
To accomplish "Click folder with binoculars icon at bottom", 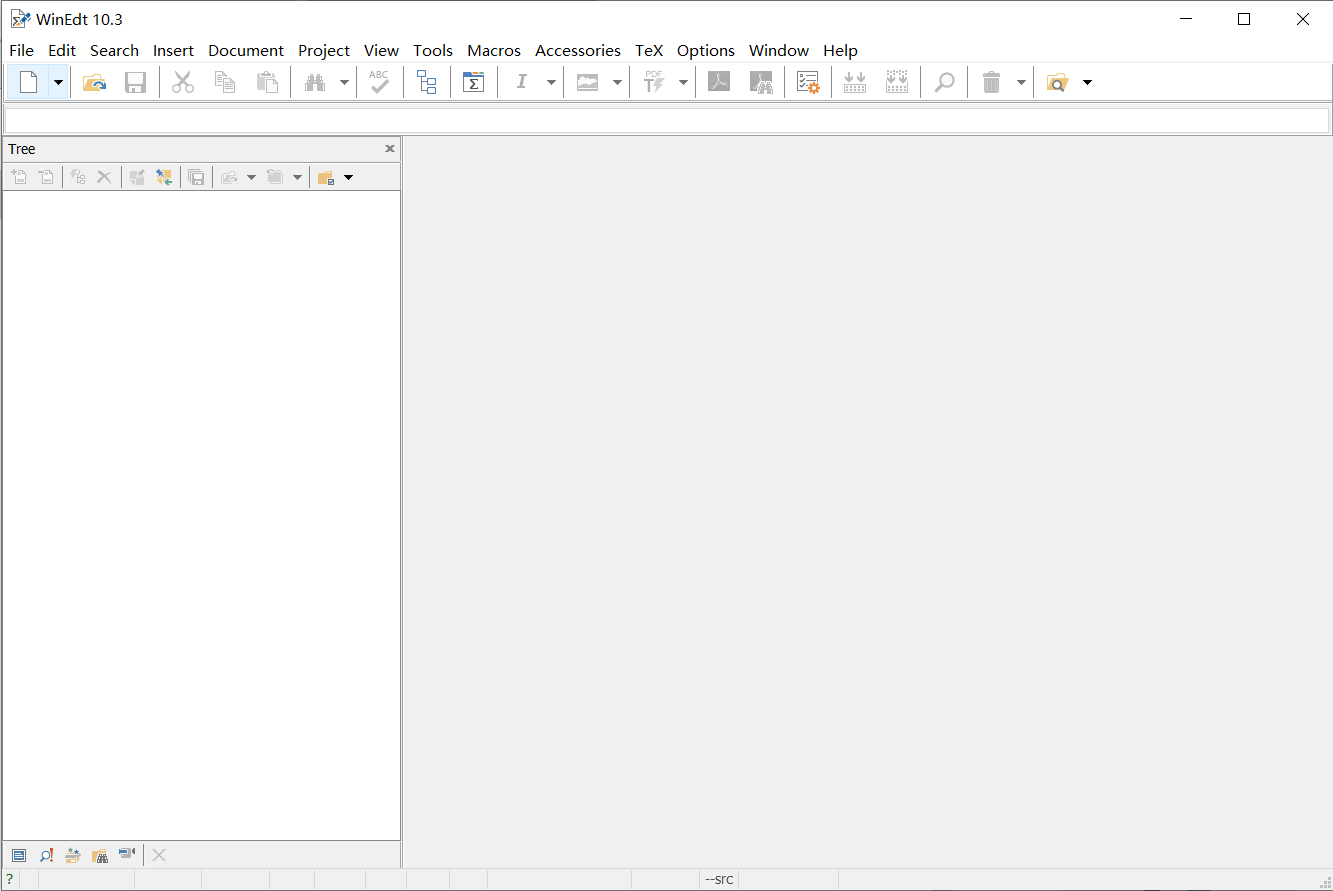I will (100, 855).
